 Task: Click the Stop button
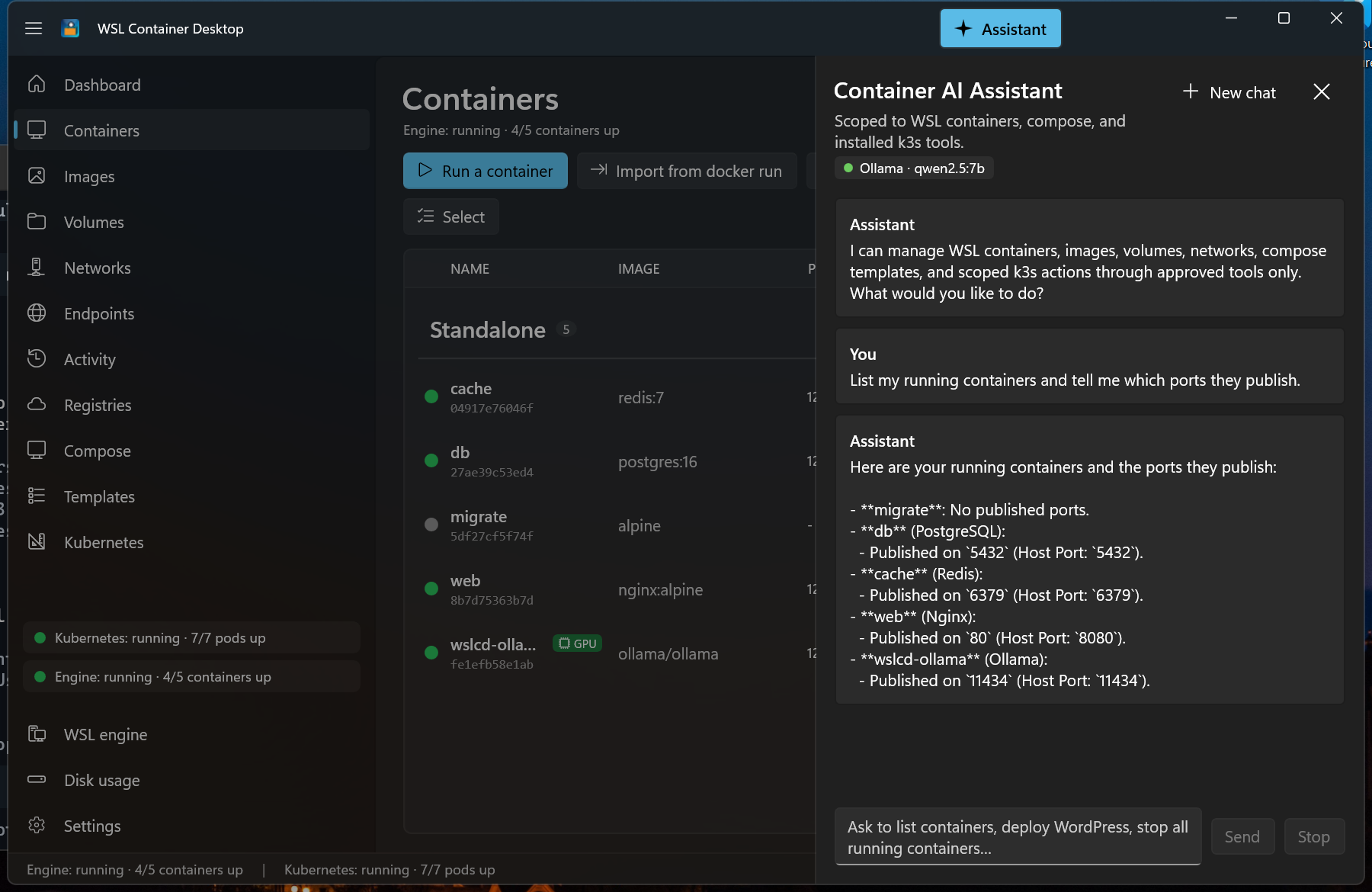click(x=1314, y=836)
